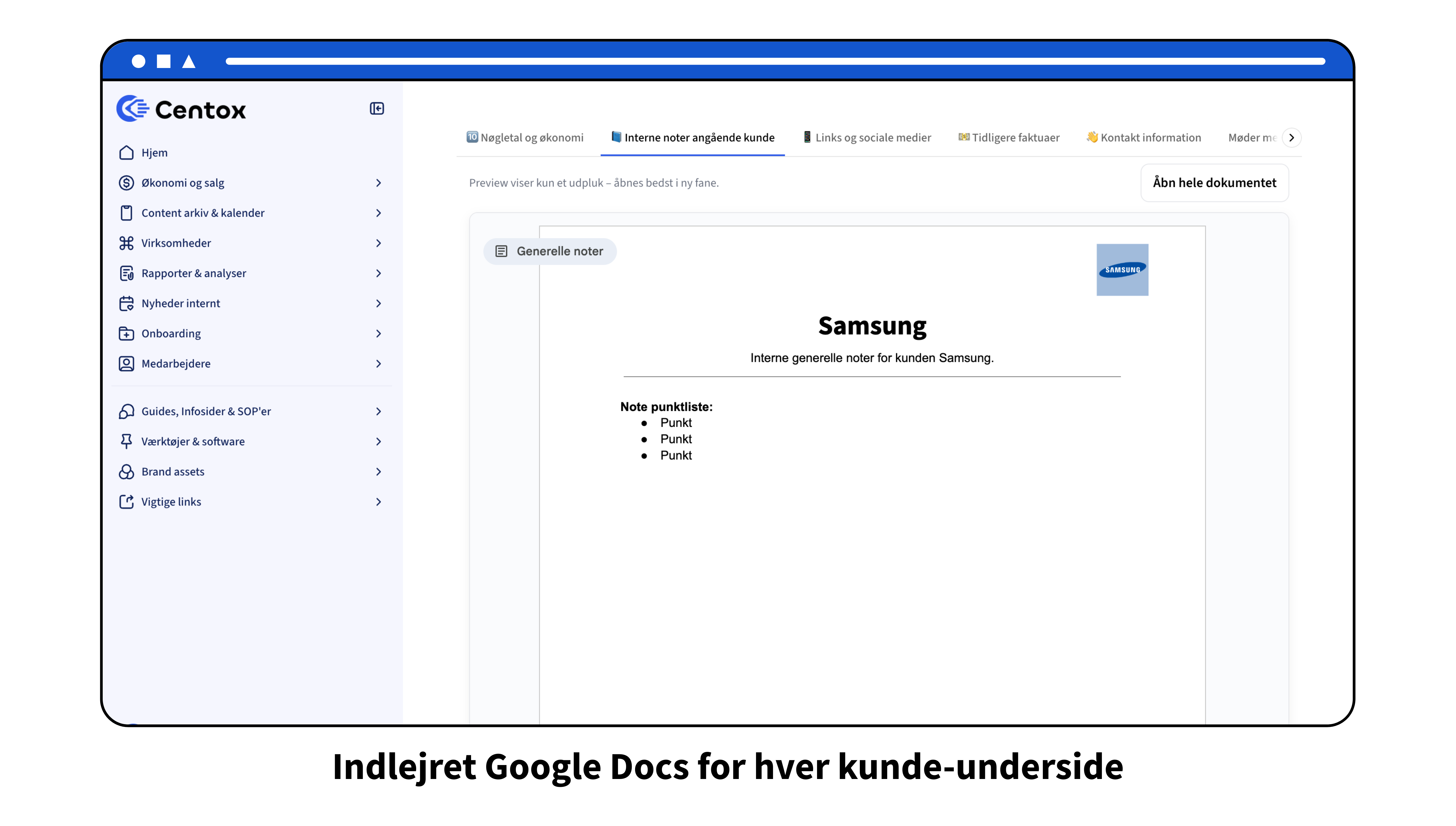Select the Kontakt information tab
Screen dimensions: 1456x826
click(x=1143, y=138)
